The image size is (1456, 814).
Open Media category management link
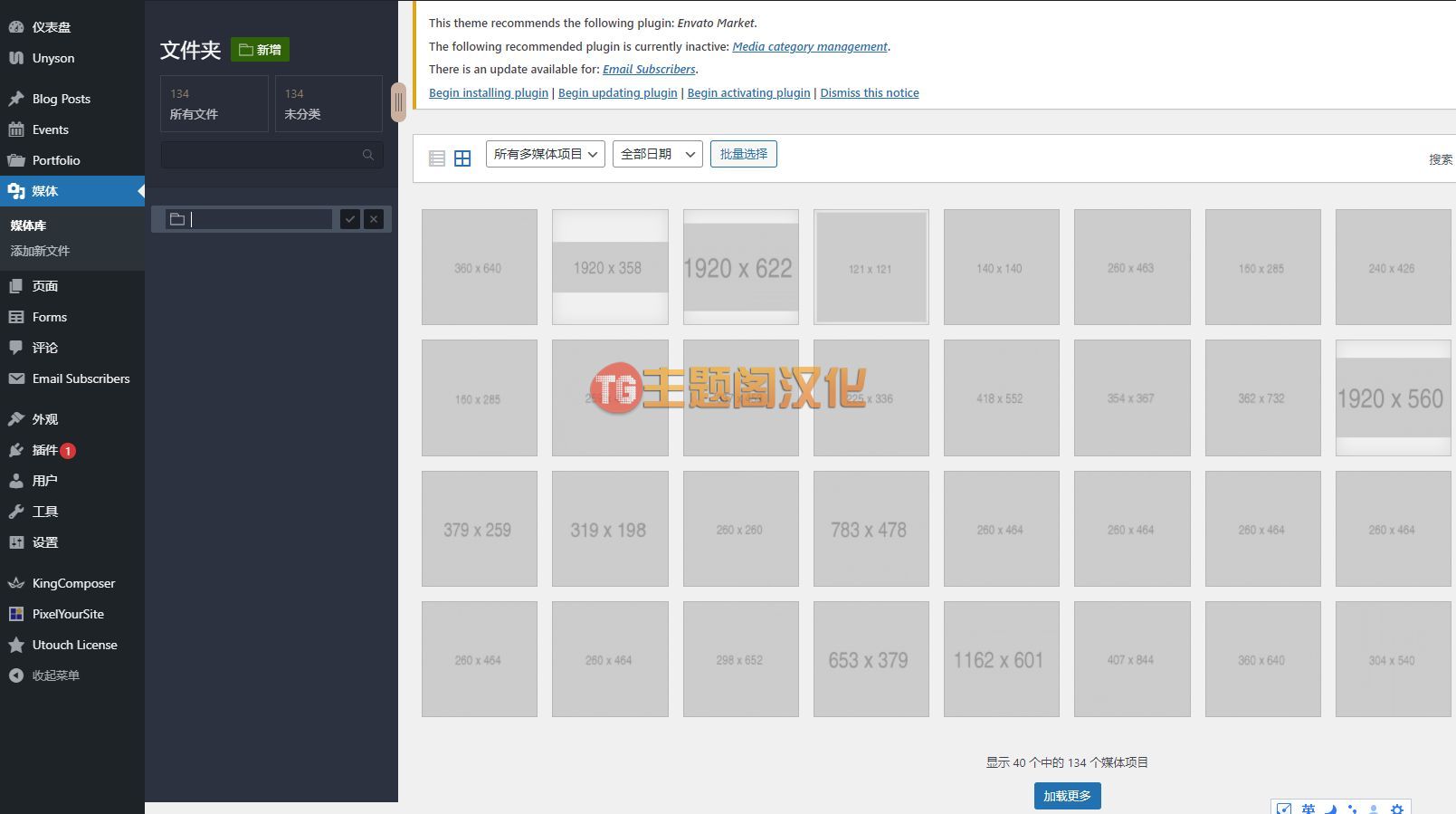coord(810,46)
